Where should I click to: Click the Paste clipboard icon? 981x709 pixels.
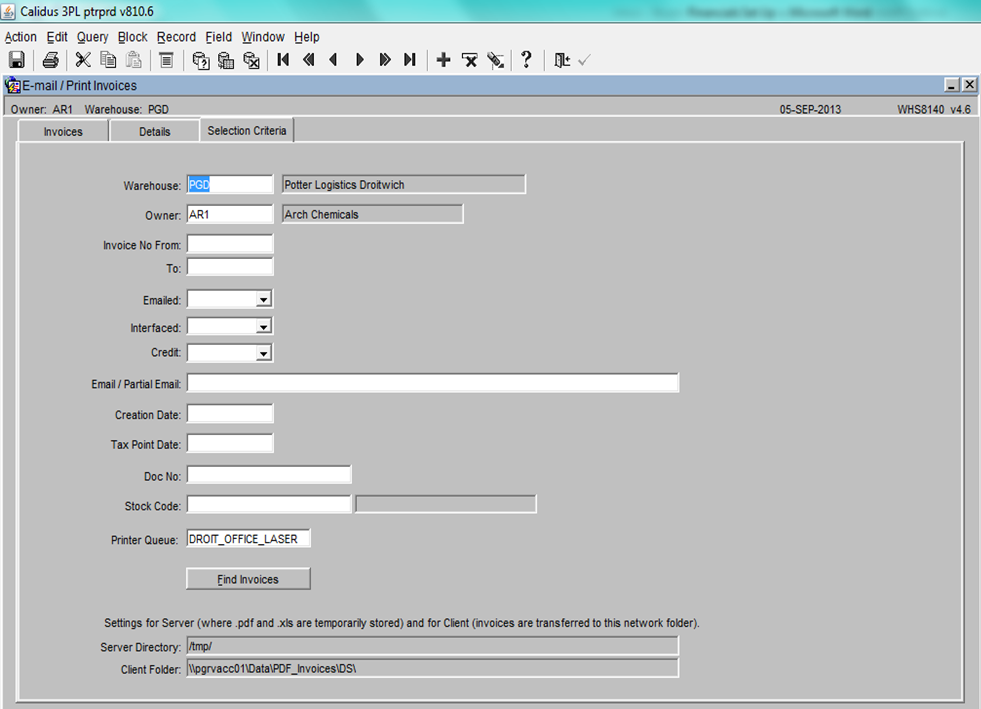[x=133, y=60]
